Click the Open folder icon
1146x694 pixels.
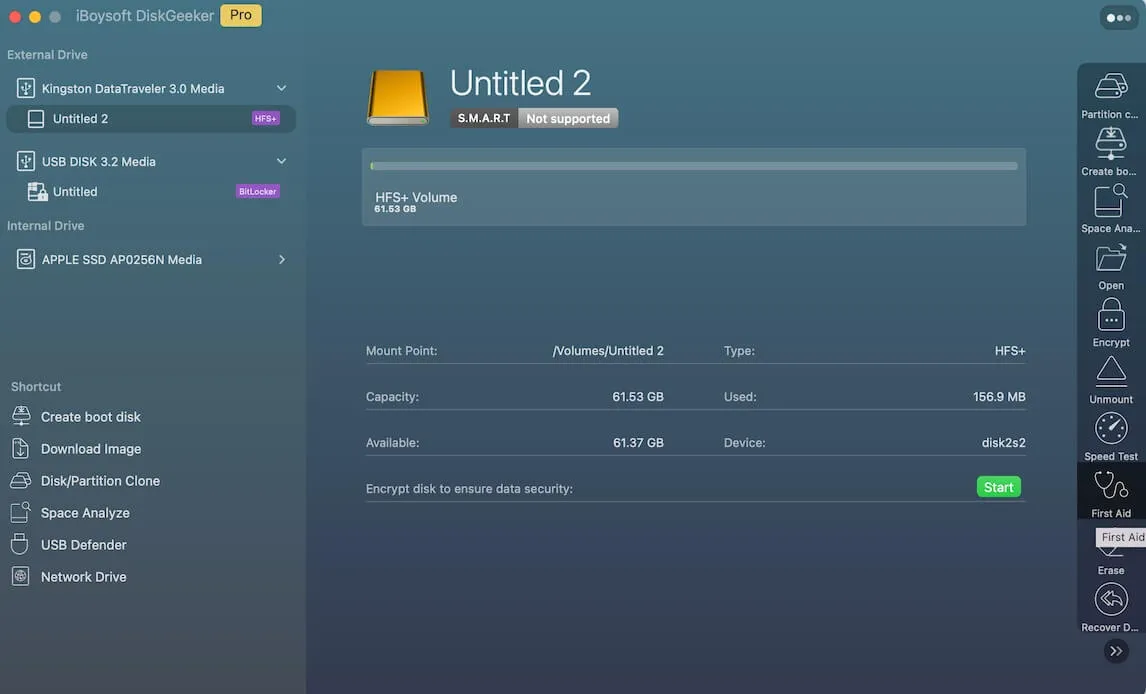pos(1111,258)
